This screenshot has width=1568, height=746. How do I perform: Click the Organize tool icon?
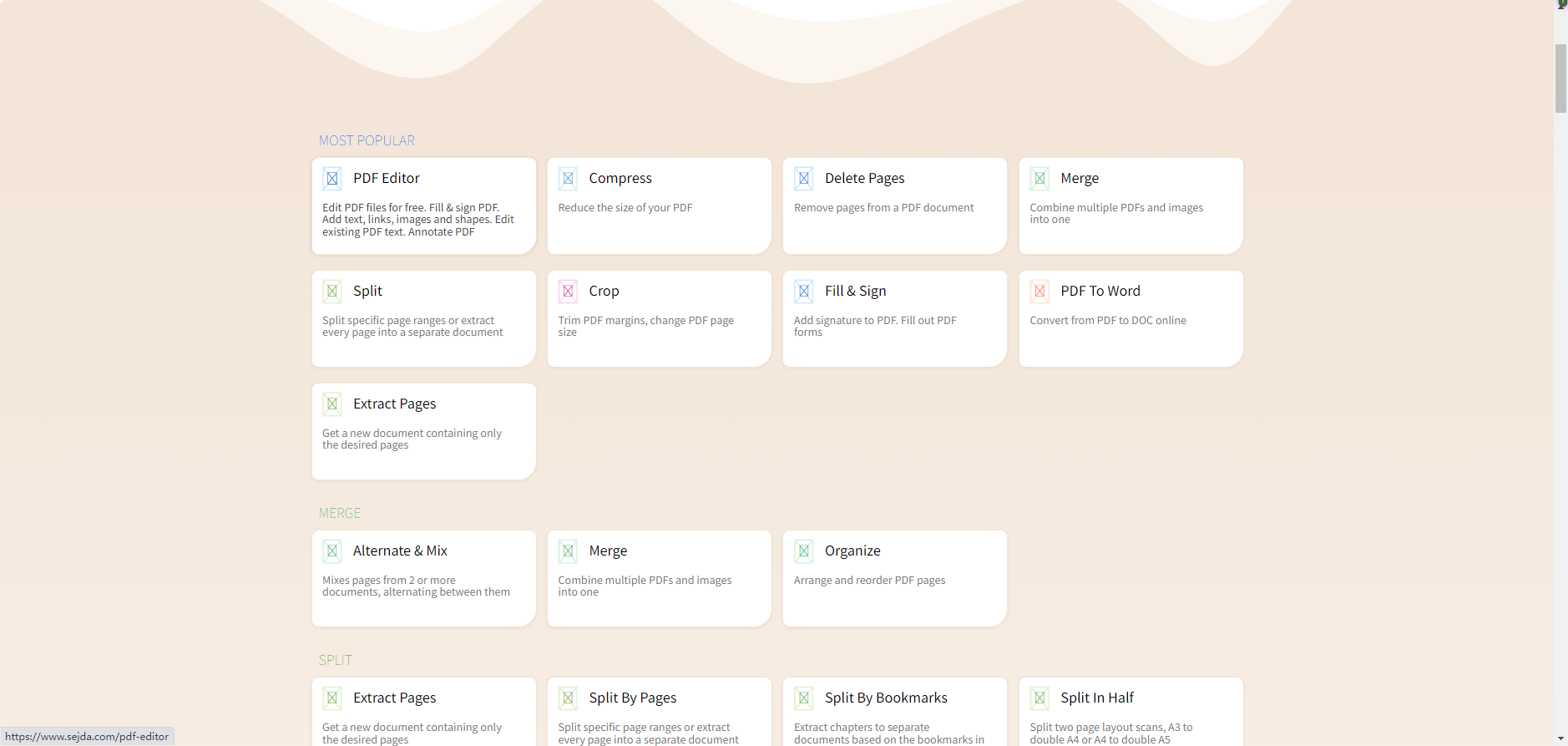click(x=803, y=551)
